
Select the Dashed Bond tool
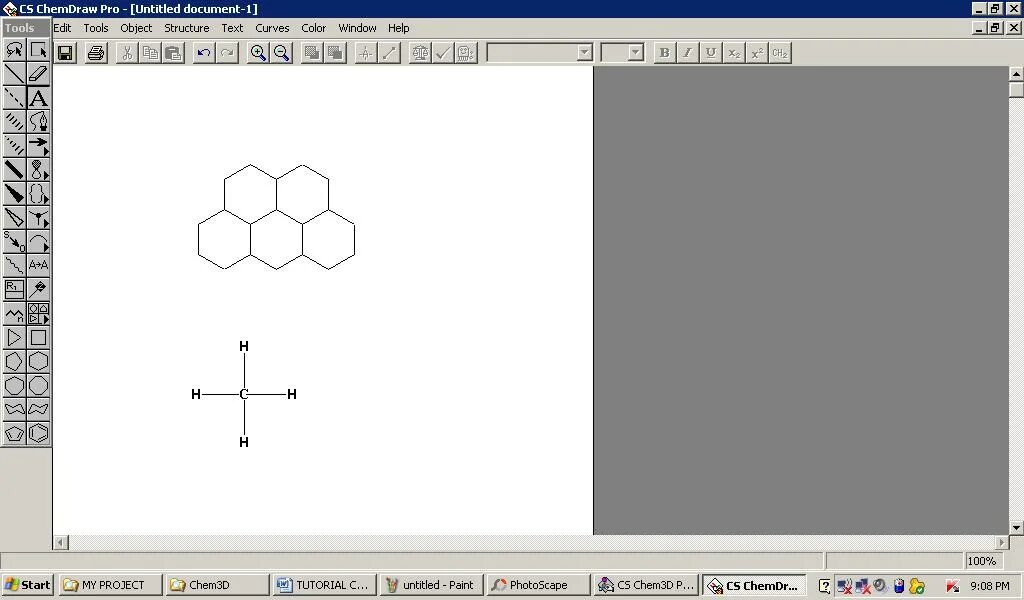[14, 98]
